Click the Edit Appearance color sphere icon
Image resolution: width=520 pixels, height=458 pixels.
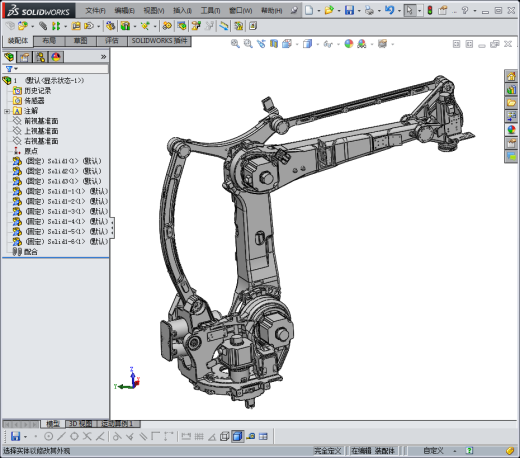pyautogui.click(x=349, y=44)
